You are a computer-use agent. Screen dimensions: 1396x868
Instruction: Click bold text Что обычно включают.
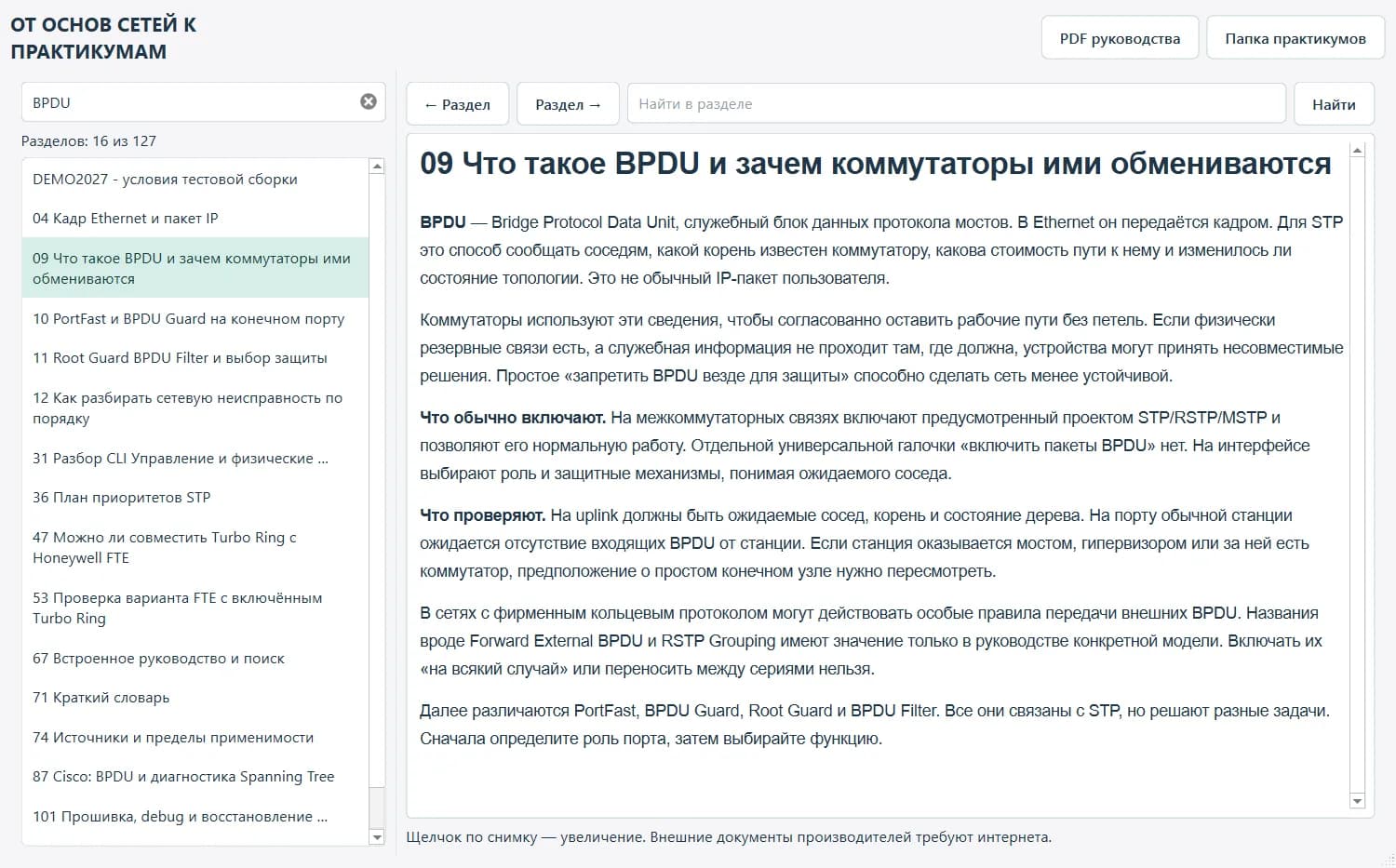513,418
